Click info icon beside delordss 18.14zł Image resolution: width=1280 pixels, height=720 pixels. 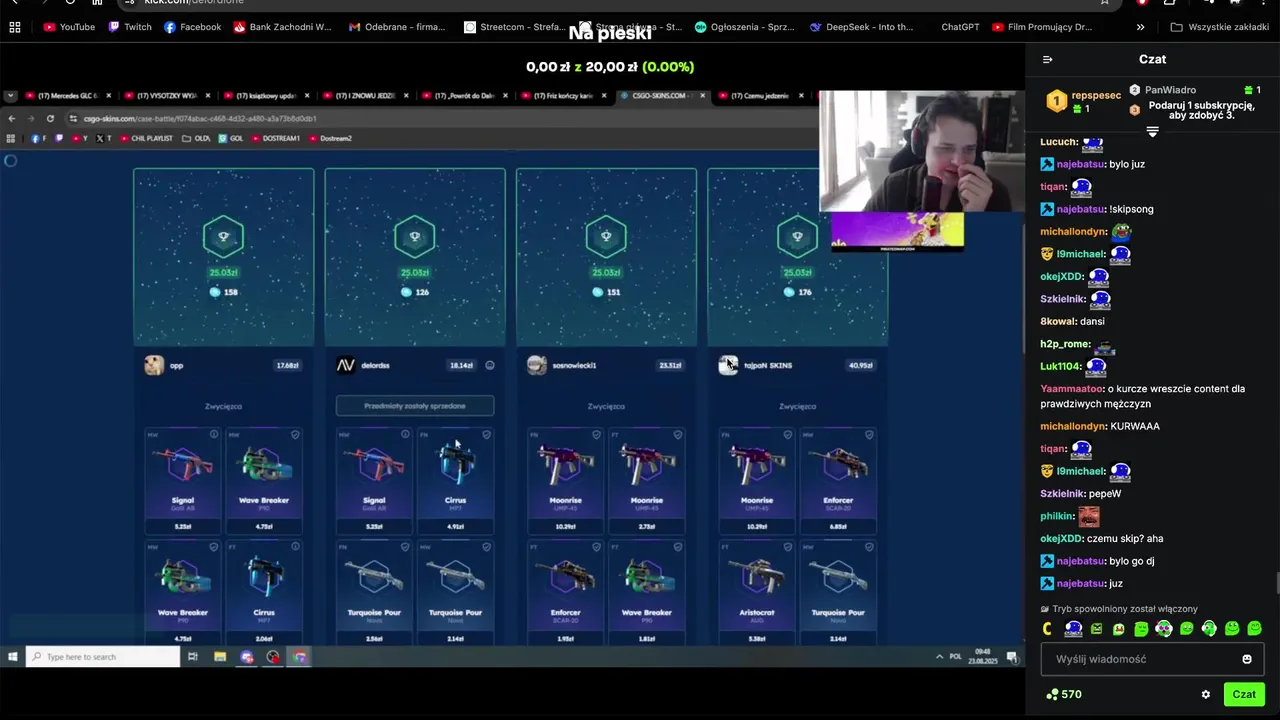coord(490,365)
